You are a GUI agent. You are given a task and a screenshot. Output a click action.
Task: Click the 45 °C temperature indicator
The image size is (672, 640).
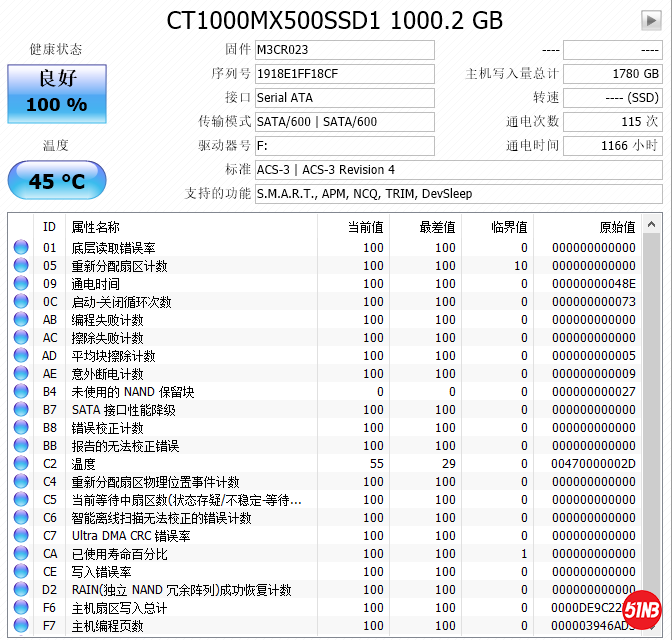click(57, 181)
